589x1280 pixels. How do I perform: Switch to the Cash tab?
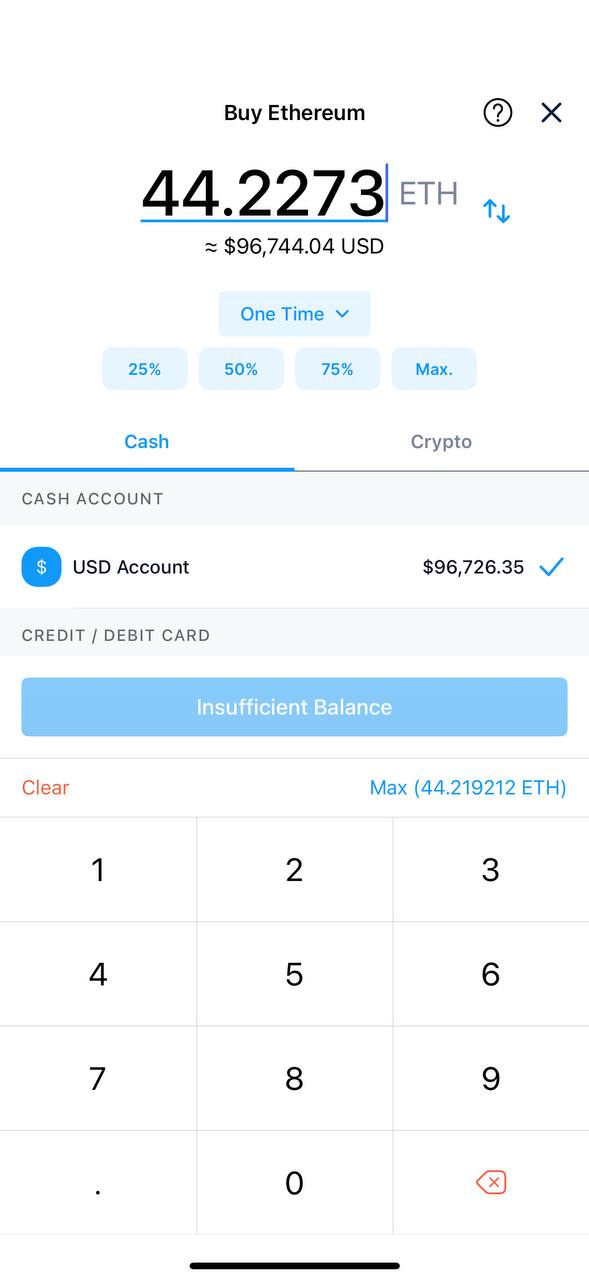[147, 442]
